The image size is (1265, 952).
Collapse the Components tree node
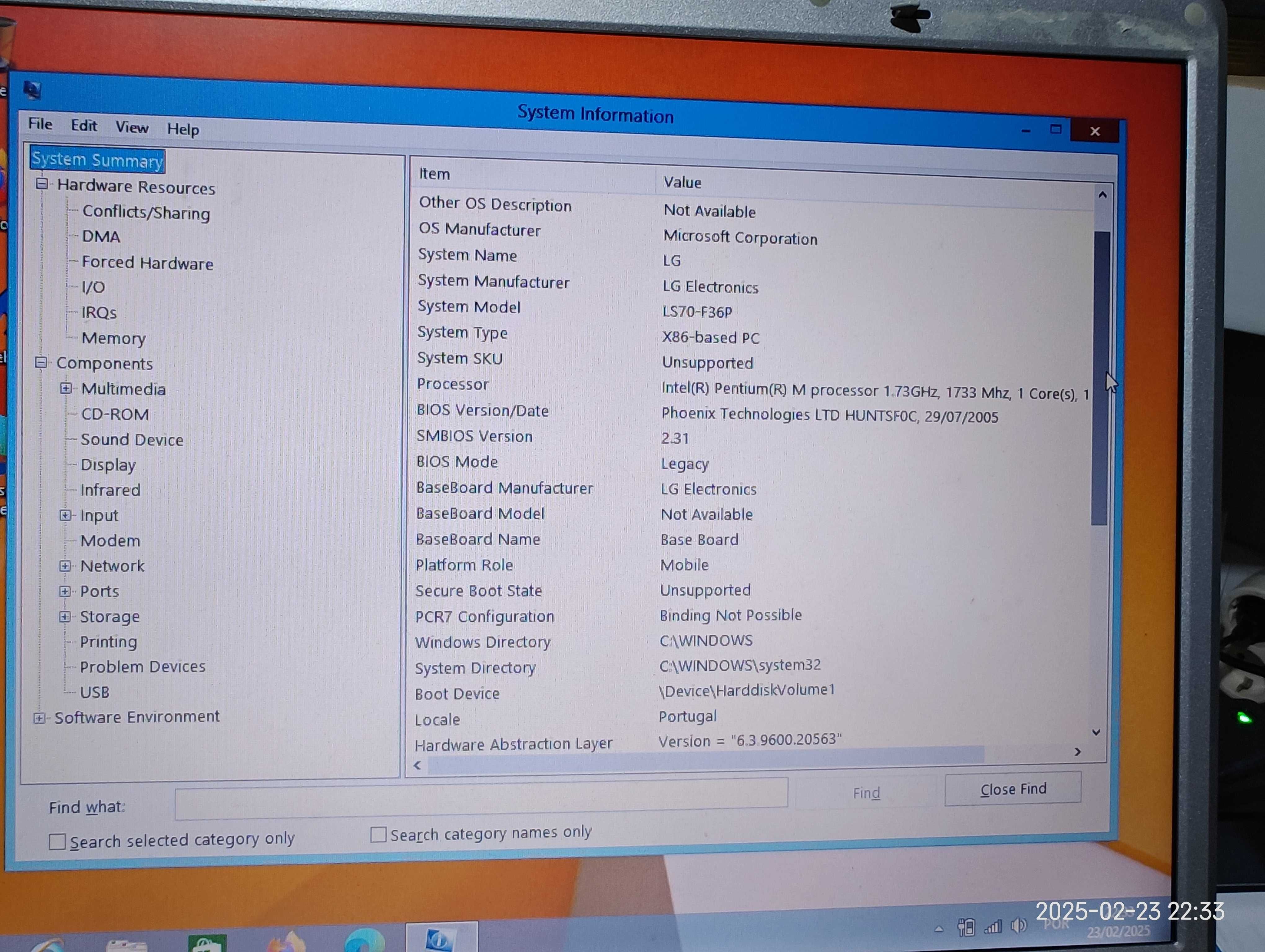click(x=41, y=362)
